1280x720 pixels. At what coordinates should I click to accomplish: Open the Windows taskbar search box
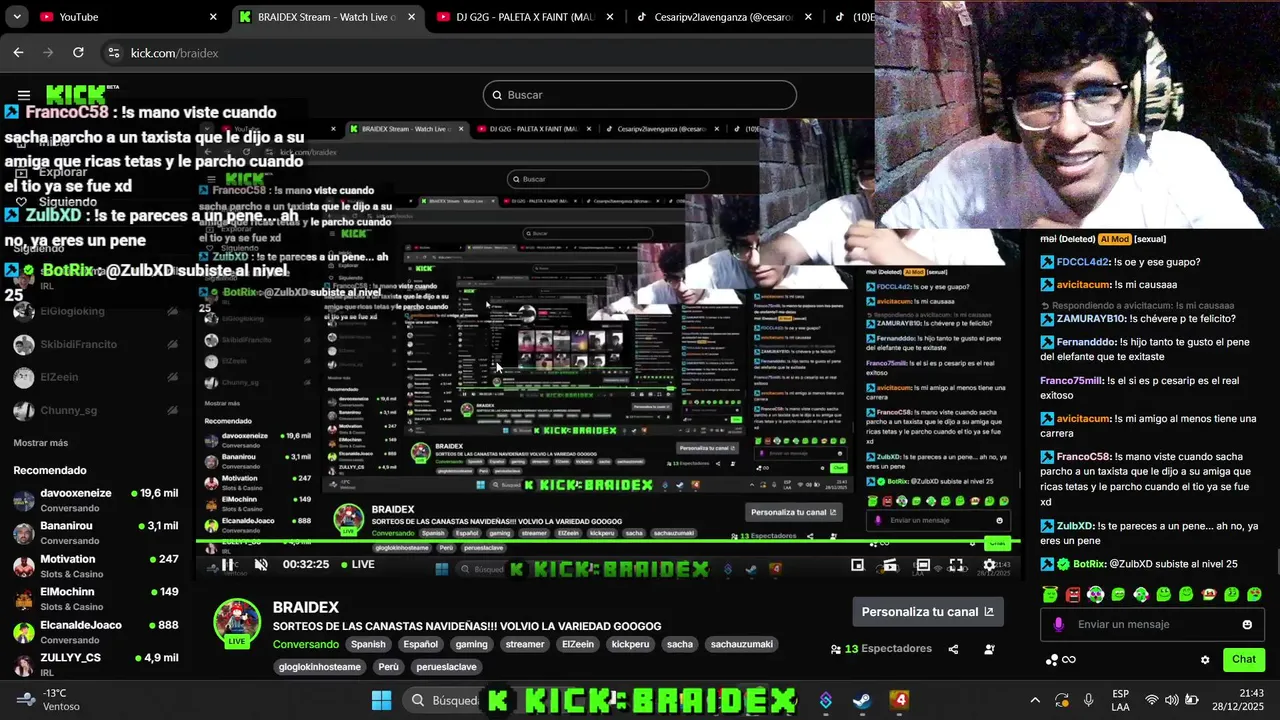pyautogui.click(x=447, y=700)
